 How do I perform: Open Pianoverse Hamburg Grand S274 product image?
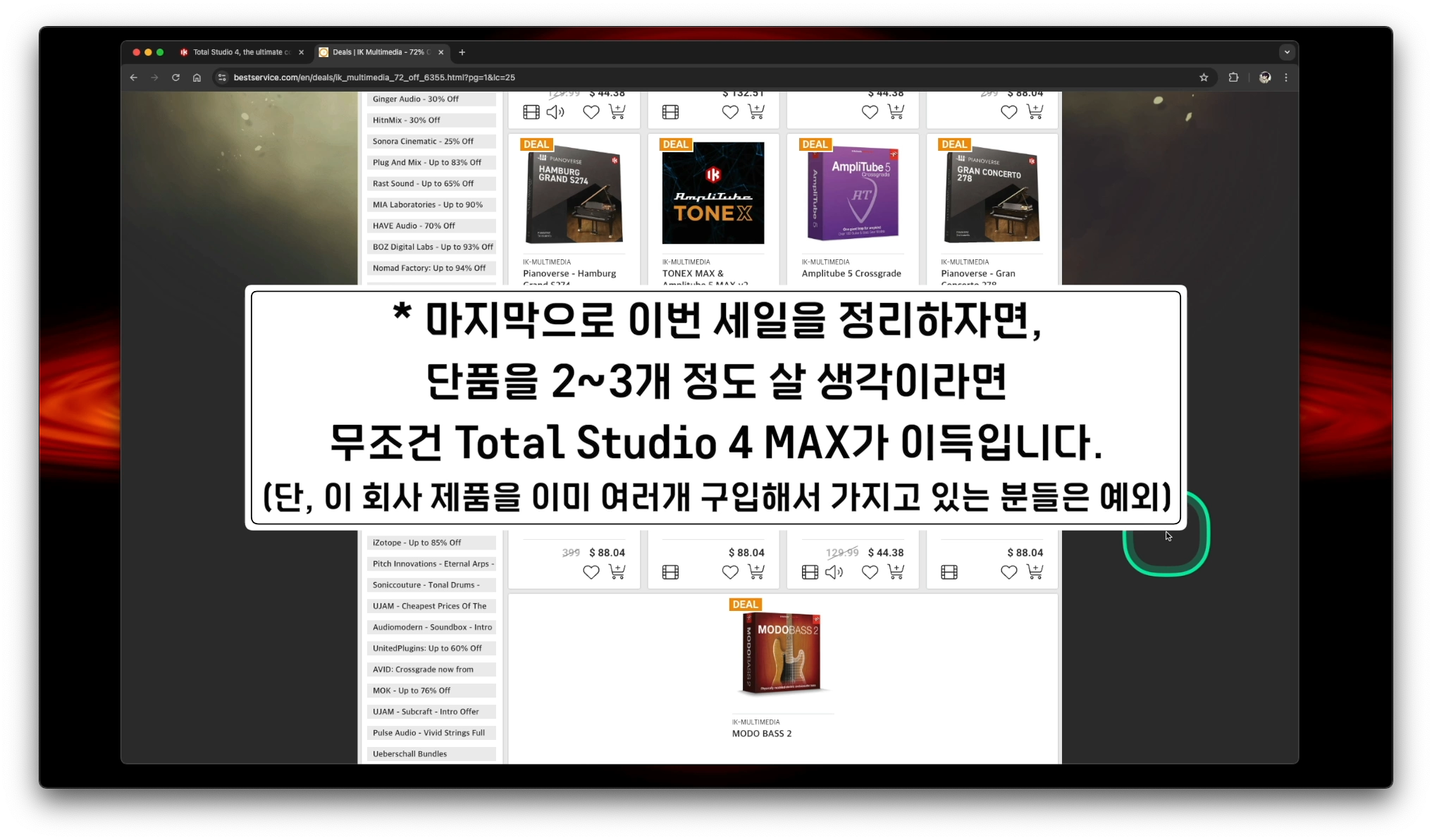coord(574,194)
